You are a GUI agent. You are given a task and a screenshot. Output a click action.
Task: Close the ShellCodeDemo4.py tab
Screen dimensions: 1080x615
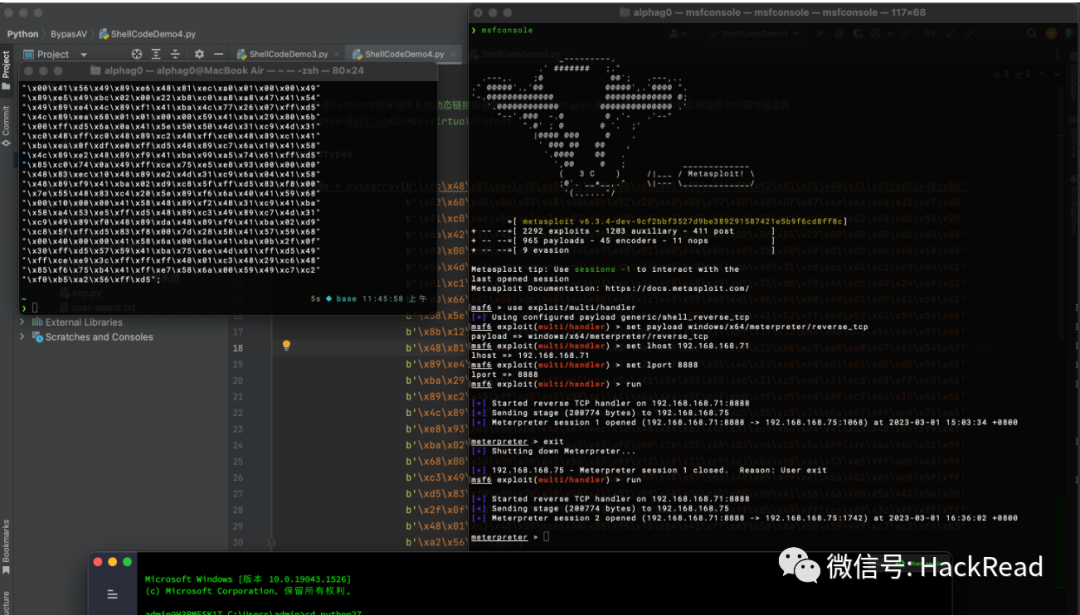(x=453, y=54)
